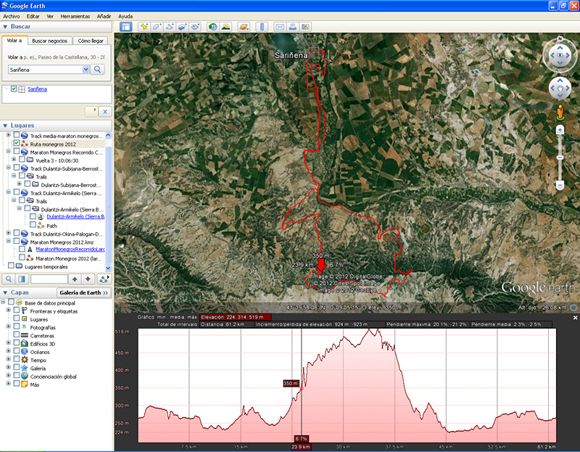Enable the Carreteras layer checkbox
580x452 pixels.
17,335
